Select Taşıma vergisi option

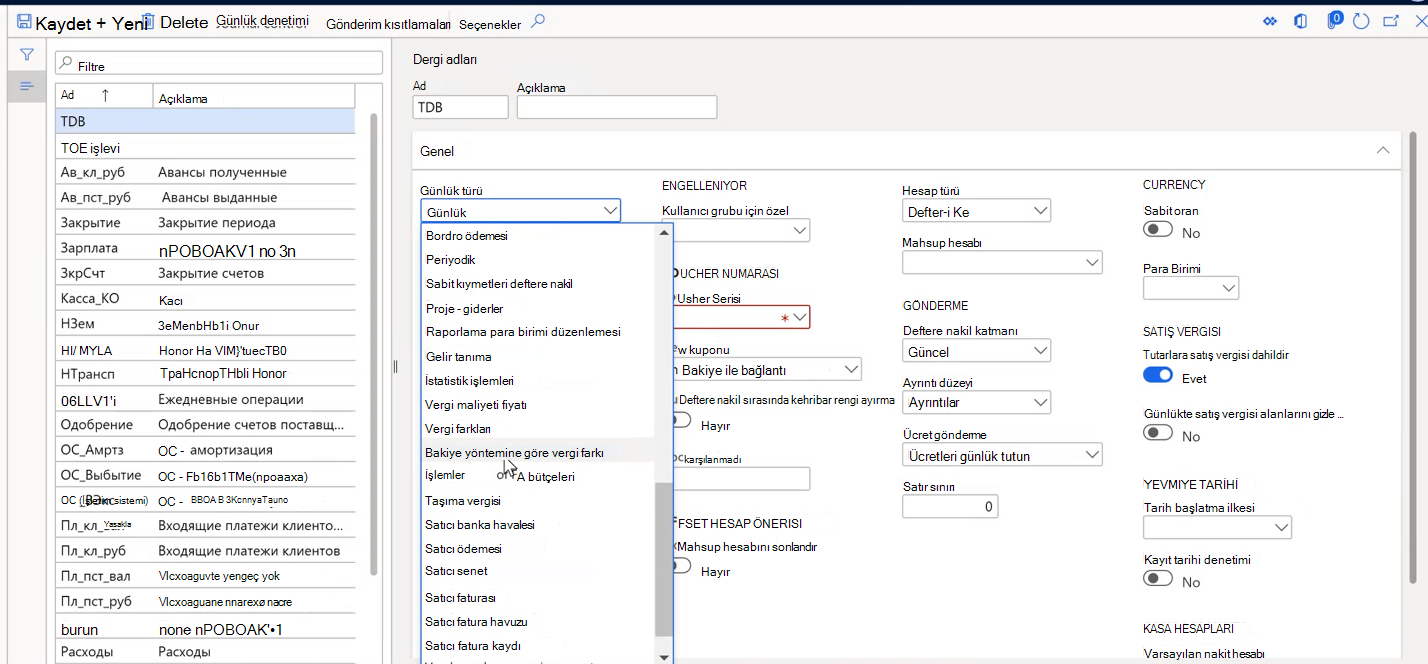coord(538,501)
